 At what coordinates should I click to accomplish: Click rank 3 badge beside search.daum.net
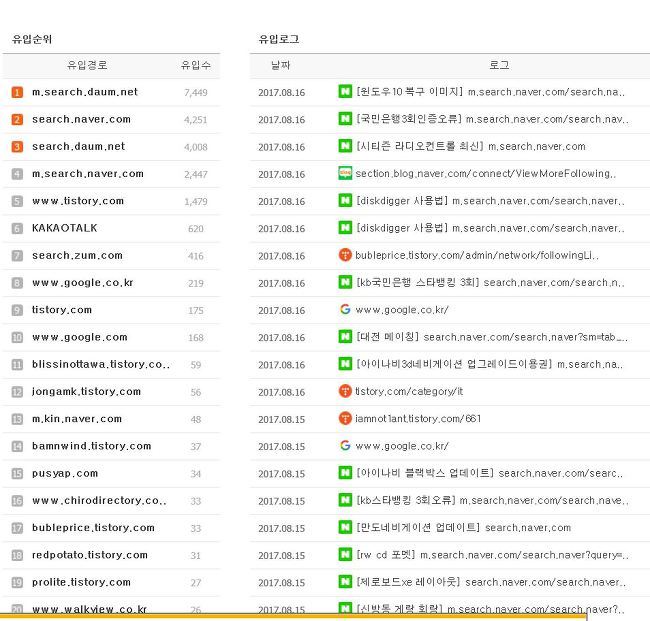[x=17, y=147]
